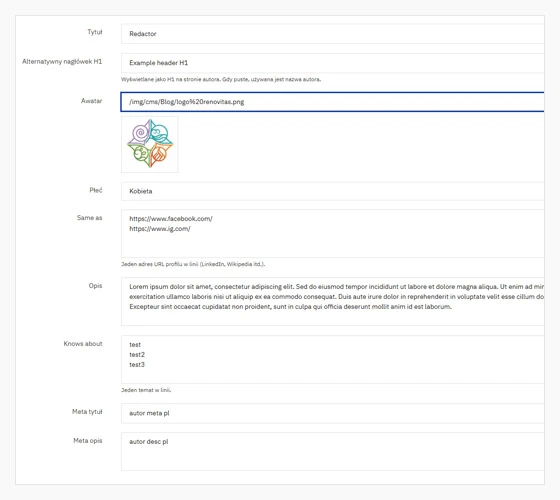Viewport: 560px width, 500px height.
Task: Click the Knows about label
Action: 83,344
